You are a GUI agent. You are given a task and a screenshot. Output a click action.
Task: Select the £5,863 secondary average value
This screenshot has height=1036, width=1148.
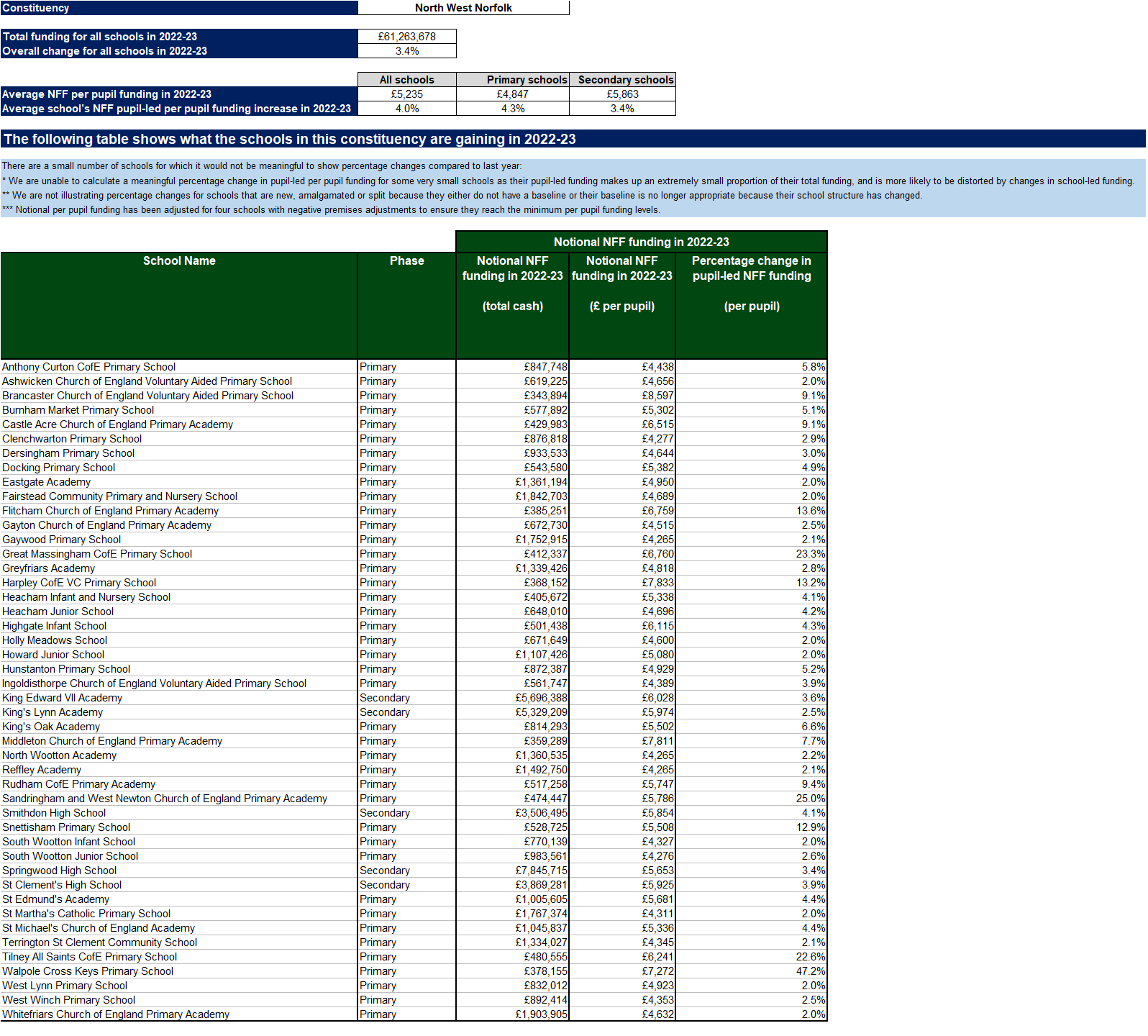[x=622, y=94]
